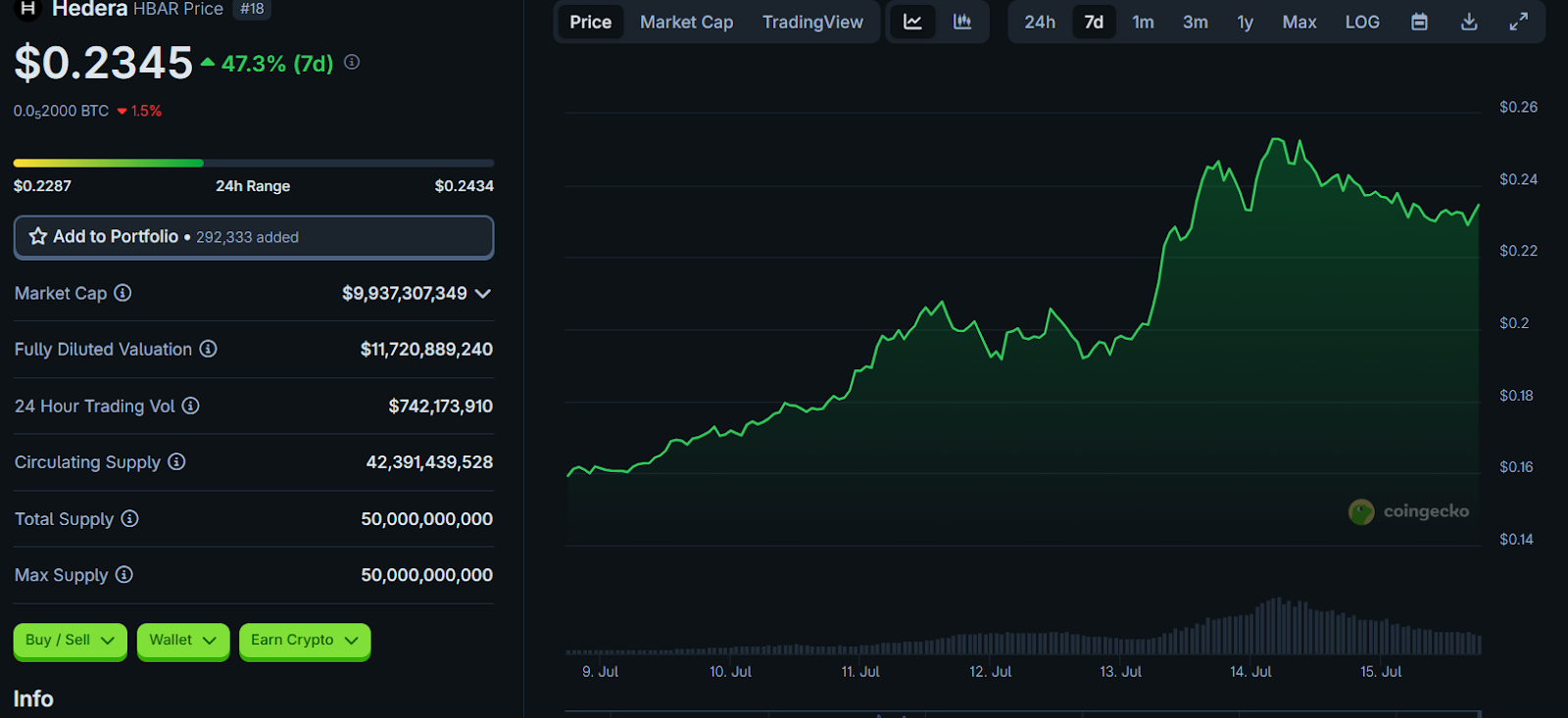Switch to the Market Cap chart tab

686,22
